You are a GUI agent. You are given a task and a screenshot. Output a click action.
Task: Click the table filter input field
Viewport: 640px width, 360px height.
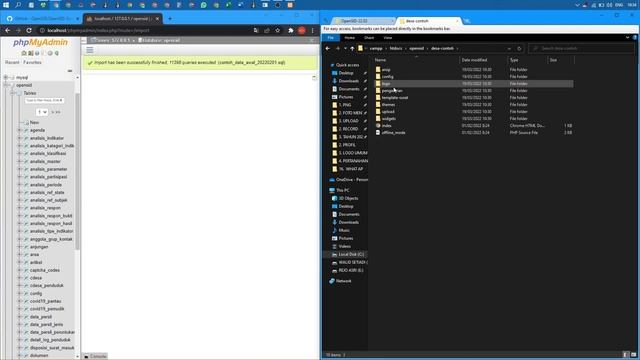[x=44, y=100]
